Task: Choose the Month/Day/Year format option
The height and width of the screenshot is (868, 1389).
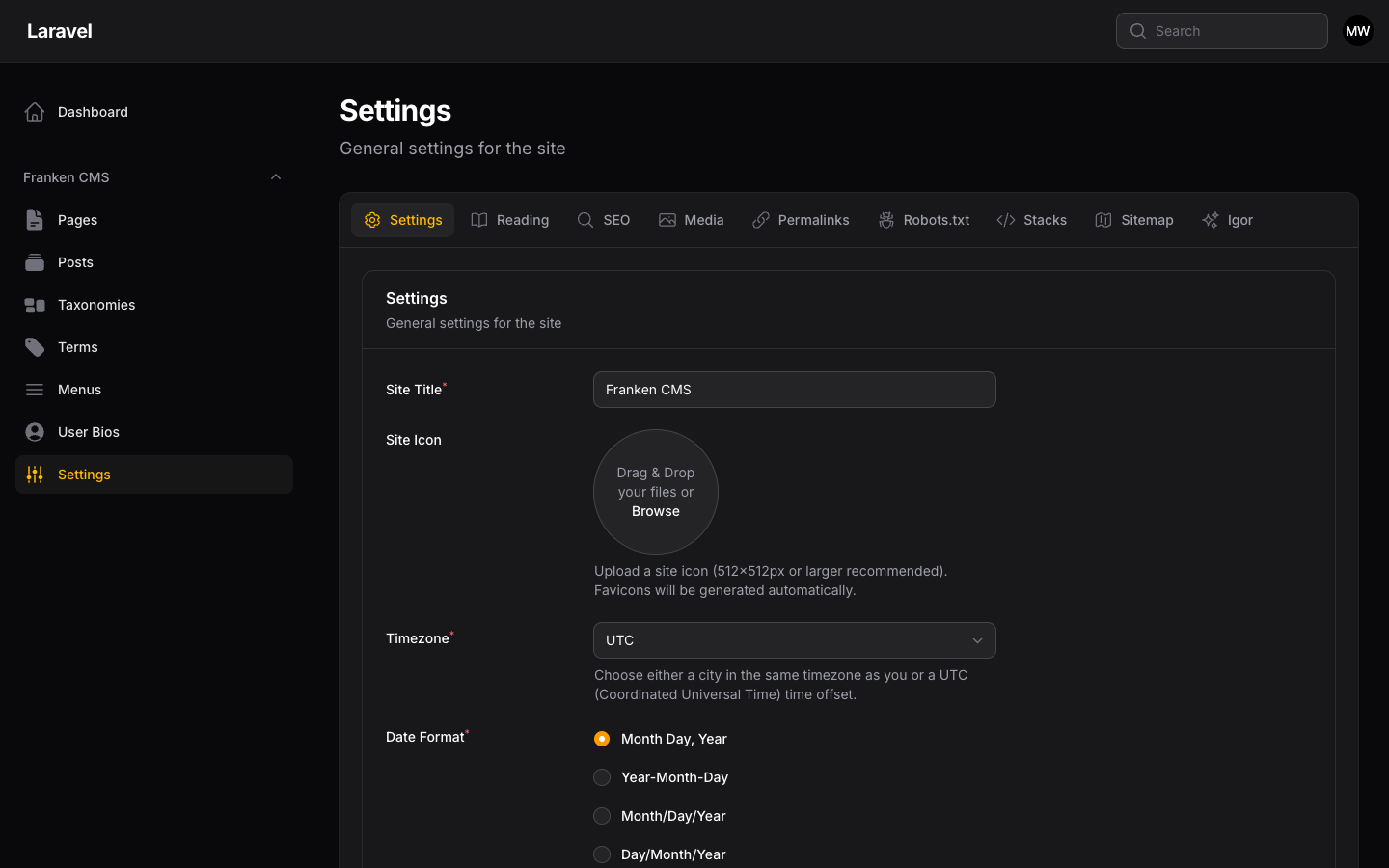Action: pyautogui.click(x=602, y=816)
